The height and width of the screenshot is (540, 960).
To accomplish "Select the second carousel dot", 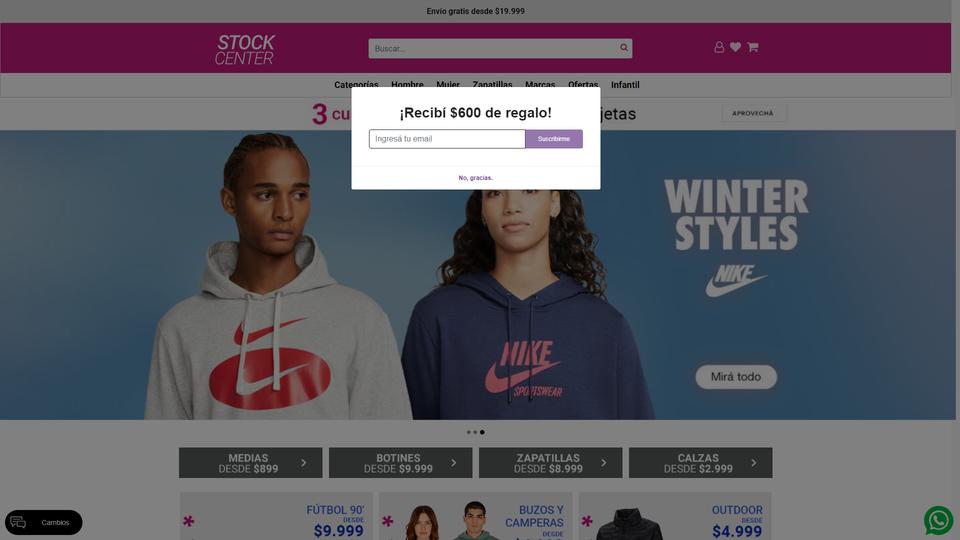I will pos(475,432).
